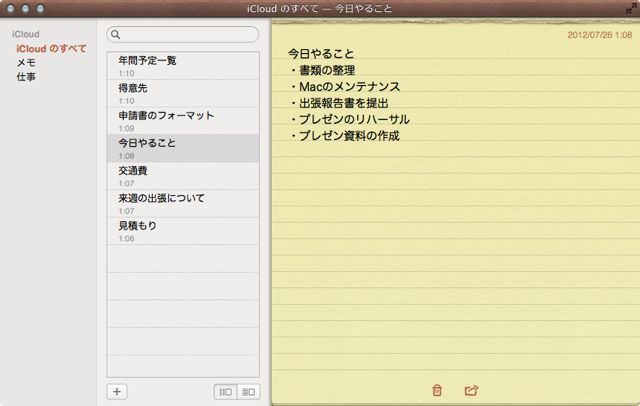Screen dimensions: 640x406
Task: Click the プレゼンのリハーサル line
Action: pos(349,119)
